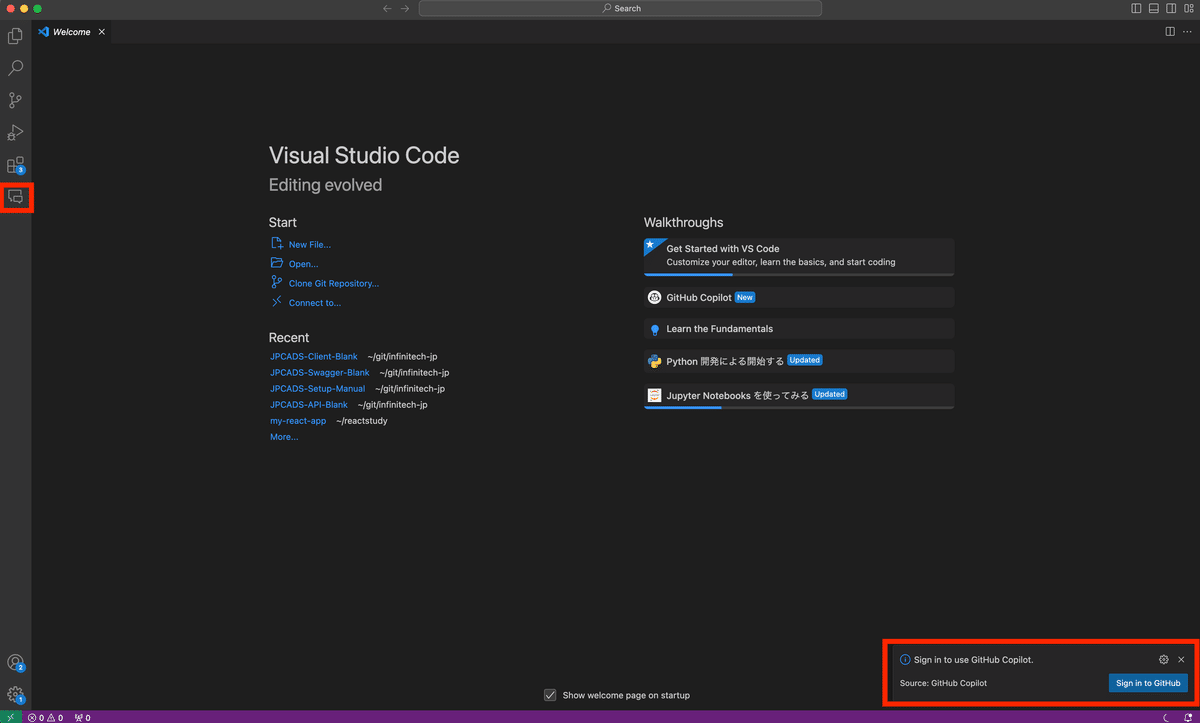Click the More... recent link
The width and height of the screenshot is (1200, 723).
pyautogui.click(x=284, y=437)
